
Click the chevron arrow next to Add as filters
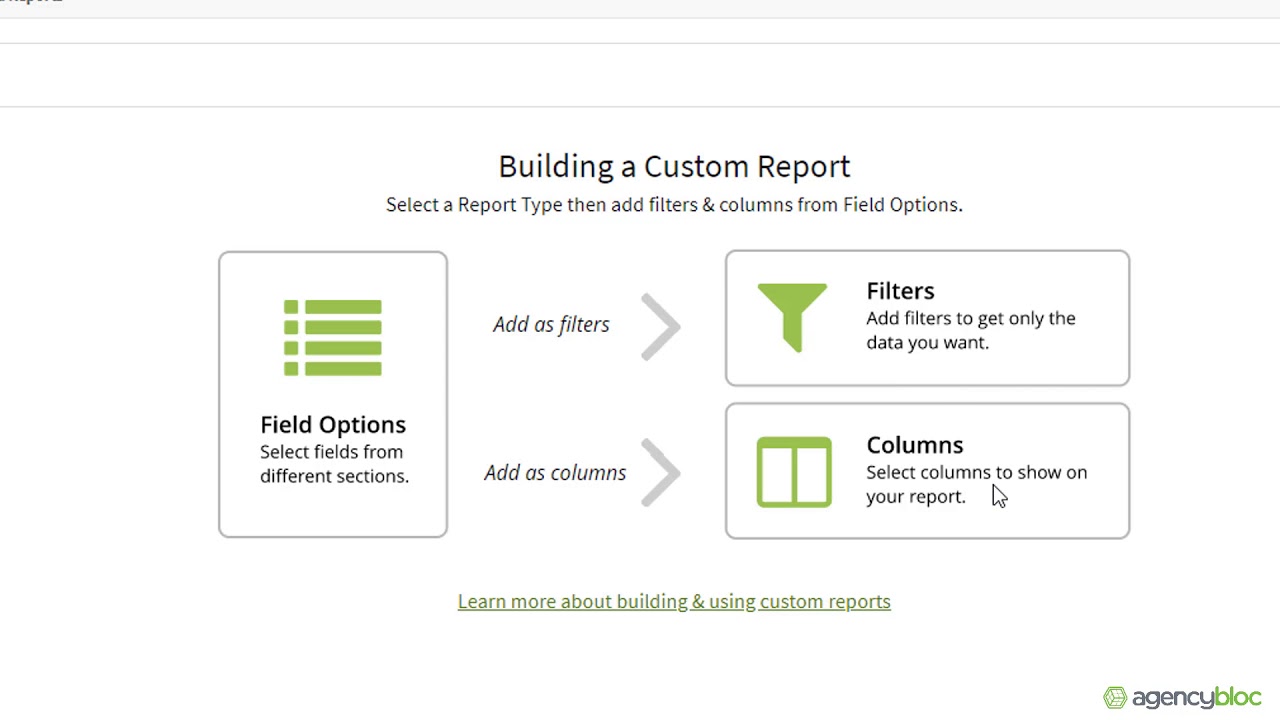click(660, 326)
